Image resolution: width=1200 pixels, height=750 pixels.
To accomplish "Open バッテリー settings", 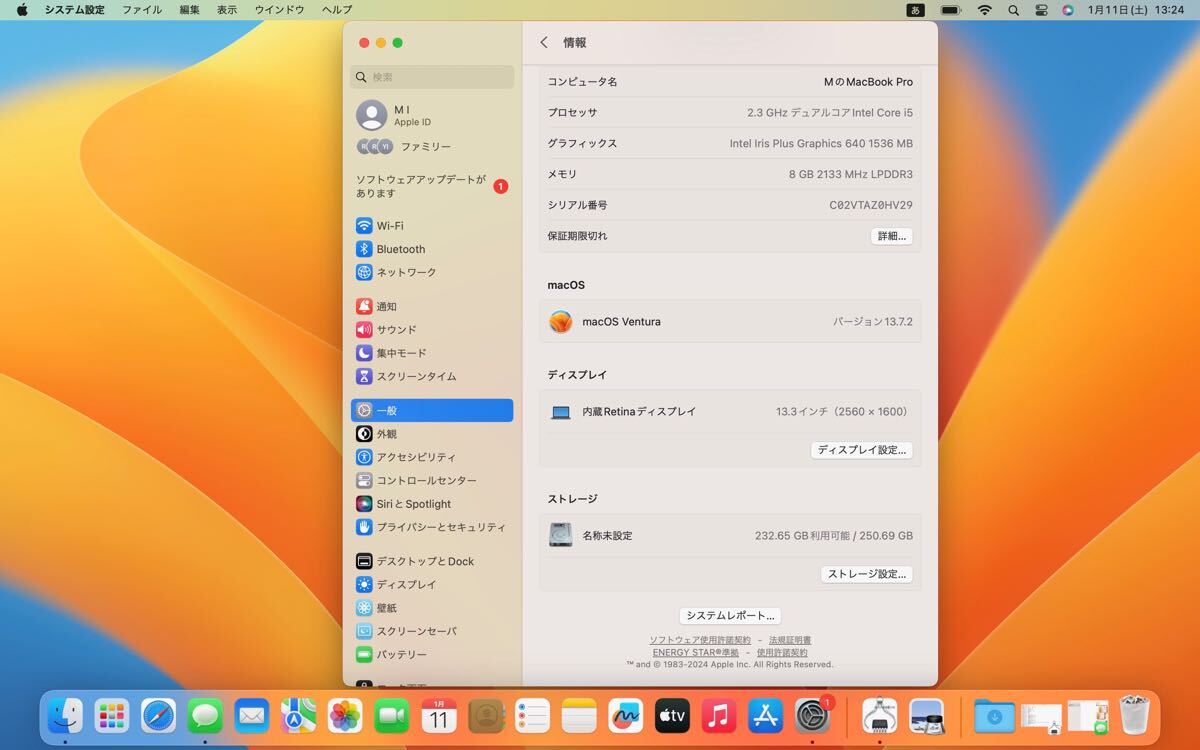I will click(x=432, y=654).
